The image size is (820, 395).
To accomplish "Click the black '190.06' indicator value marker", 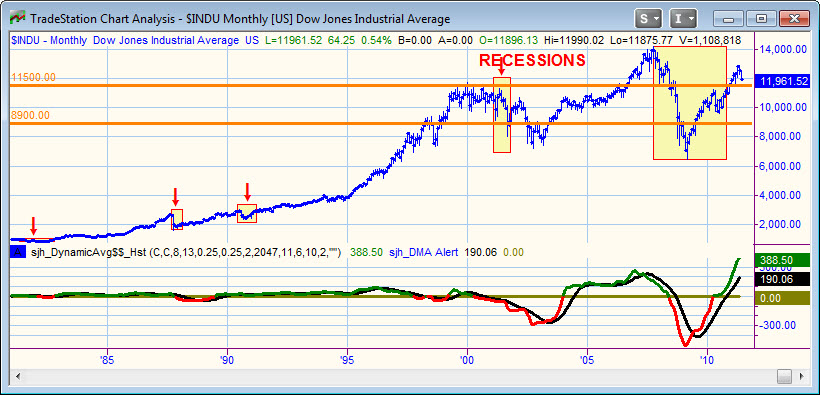I will point(783,279).
